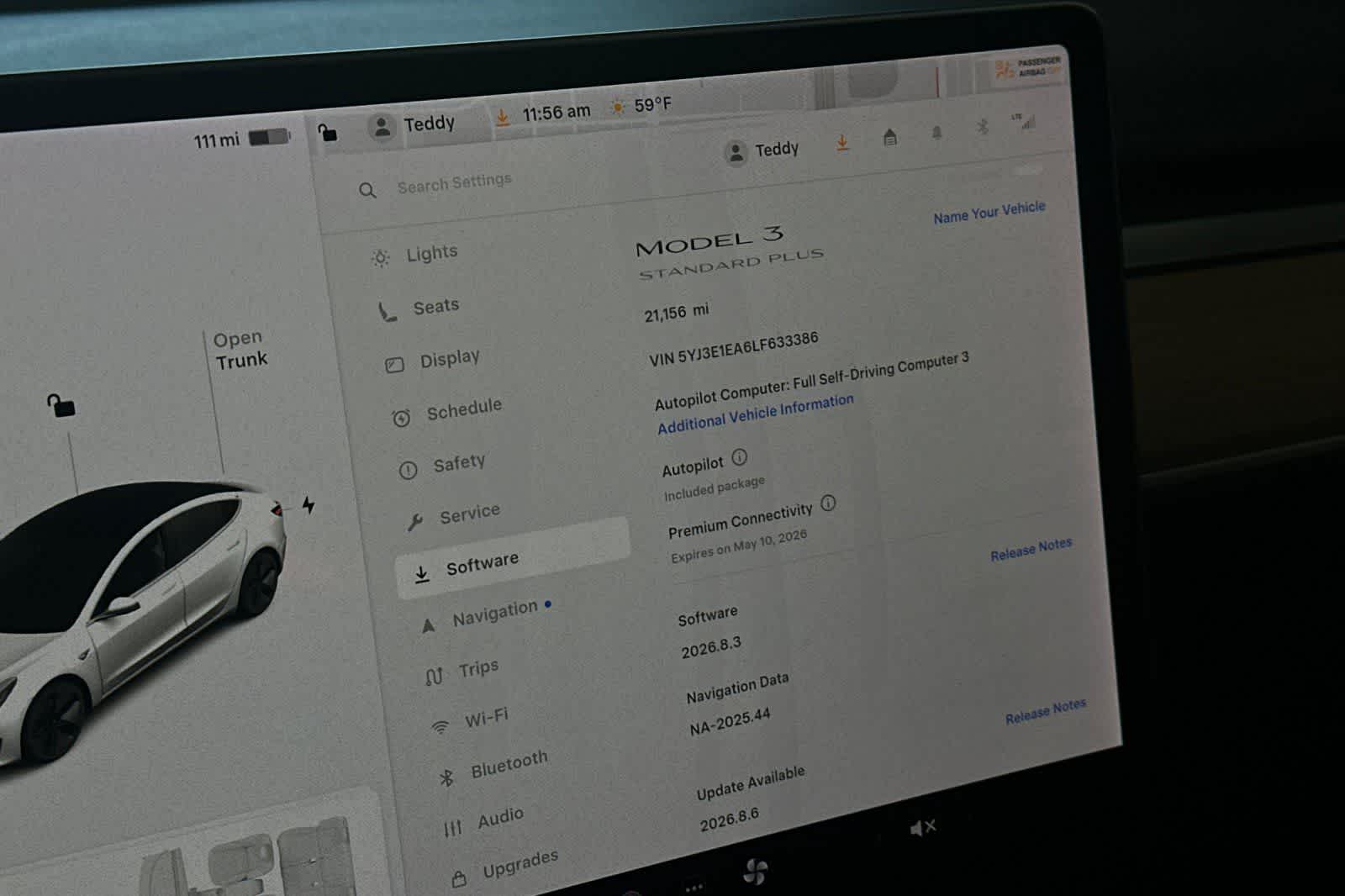Tap the notifications bell icon

coord(936,133)
